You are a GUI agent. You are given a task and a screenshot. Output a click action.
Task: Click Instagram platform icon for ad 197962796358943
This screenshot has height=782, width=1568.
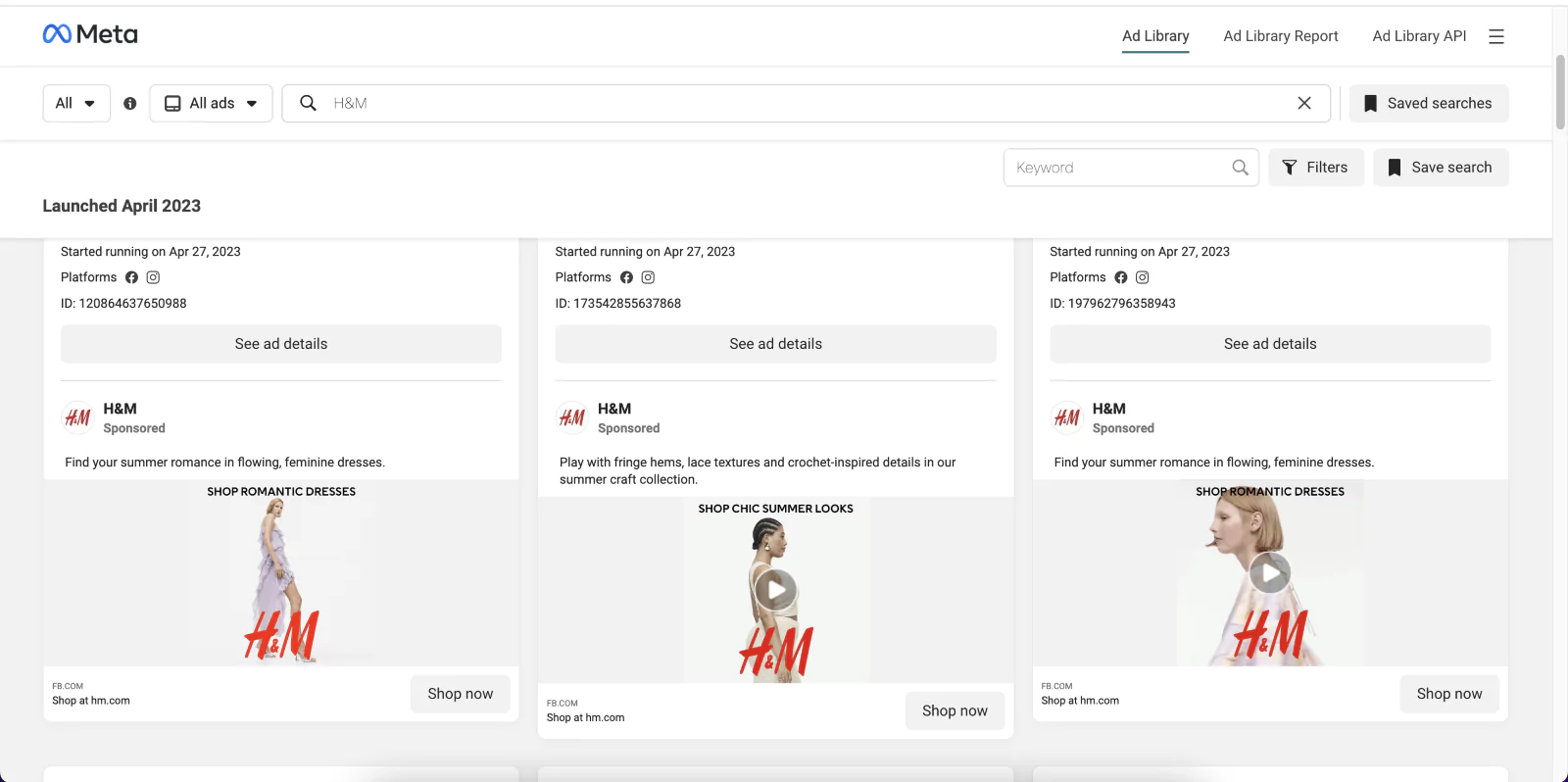[x=1143, y=277]
